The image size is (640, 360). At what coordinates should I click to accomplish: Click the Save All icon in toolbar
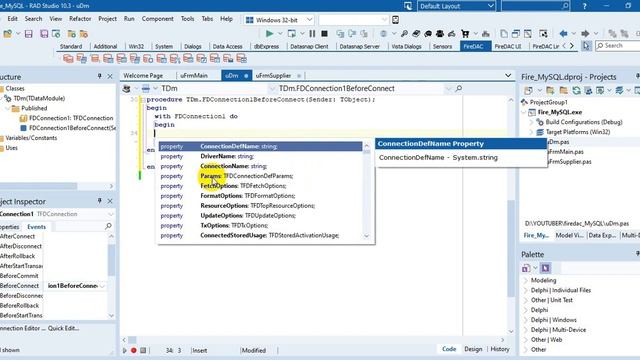(44, 34)
